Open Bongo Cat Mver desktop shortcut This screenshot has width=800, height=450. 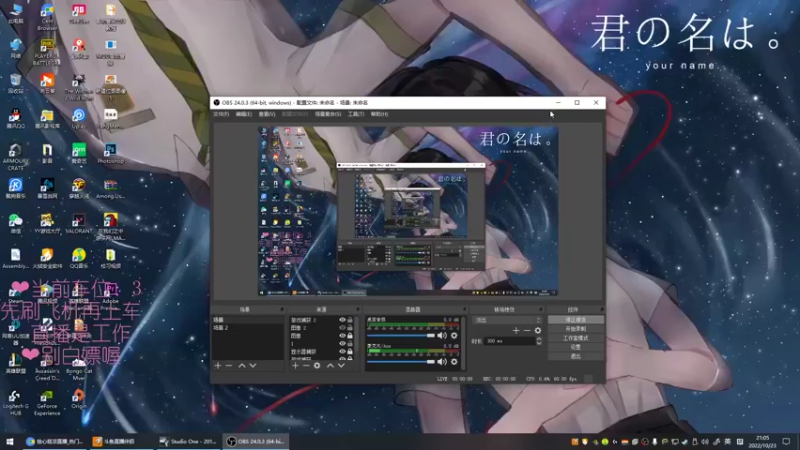(79, 368)
